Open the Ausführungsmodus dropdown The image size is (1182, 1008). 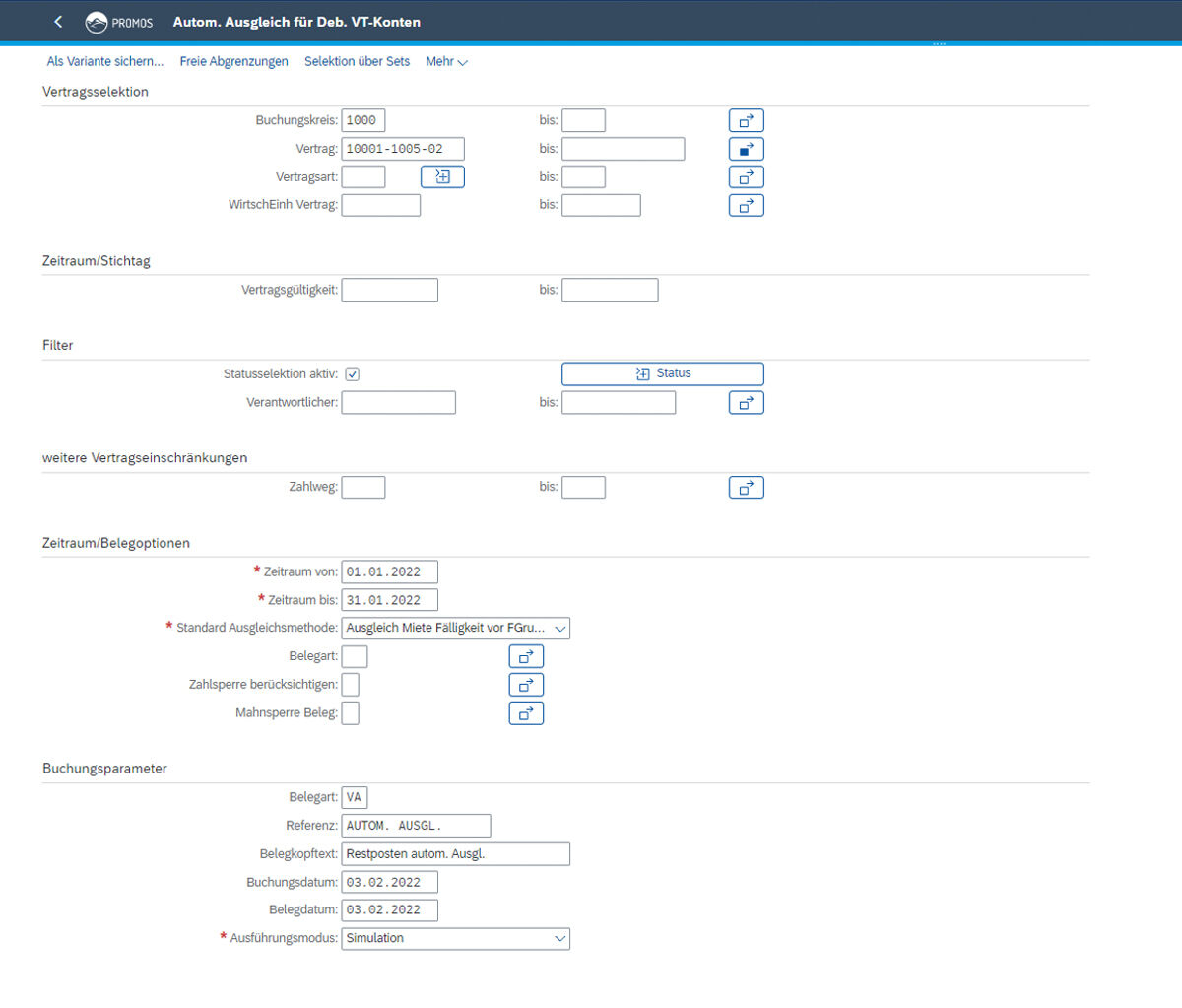click(x=559, y=939)
